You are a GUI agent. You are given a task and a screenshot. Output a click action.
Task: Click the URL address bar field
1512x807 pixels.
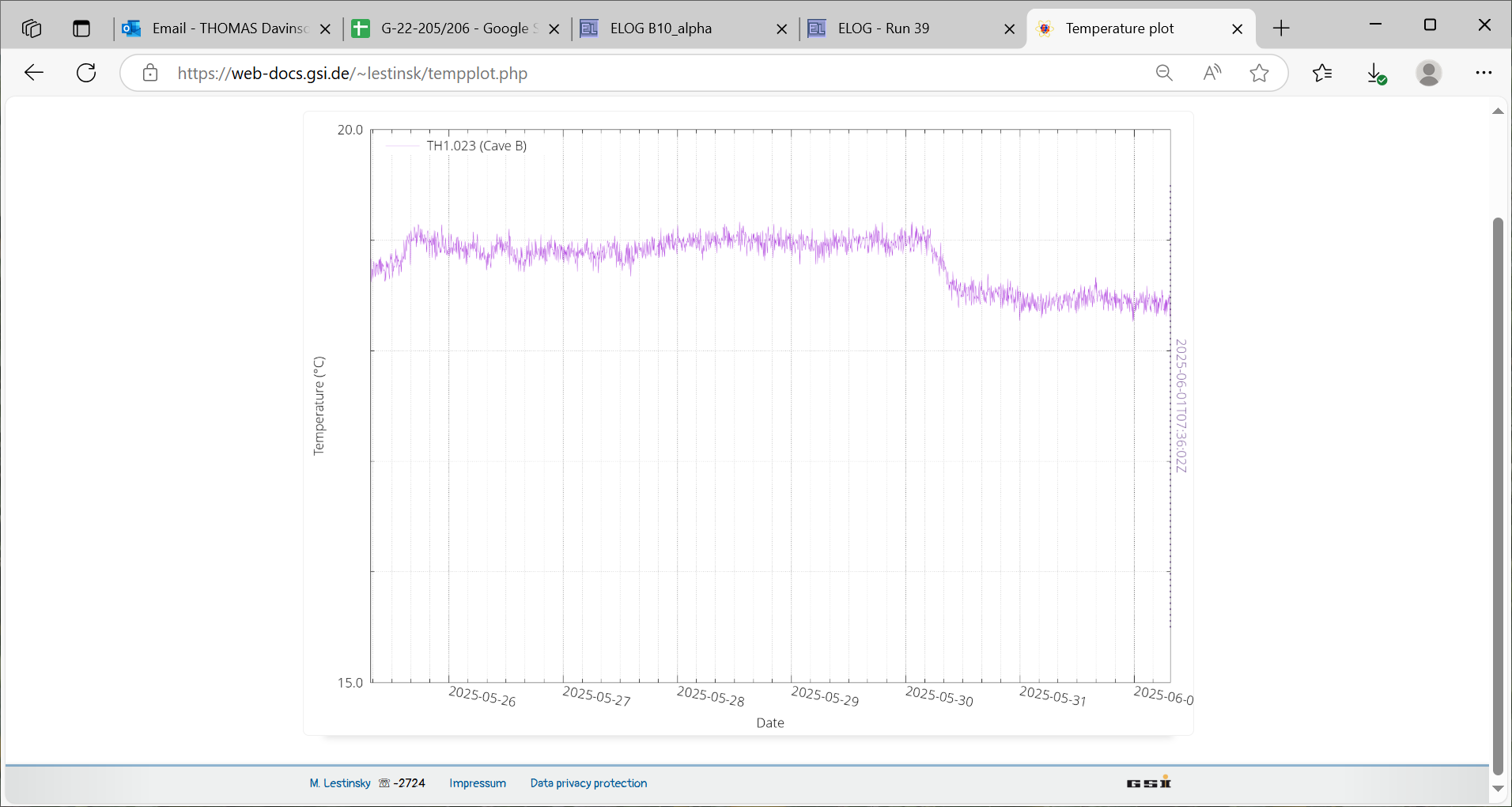pos(633,74)
